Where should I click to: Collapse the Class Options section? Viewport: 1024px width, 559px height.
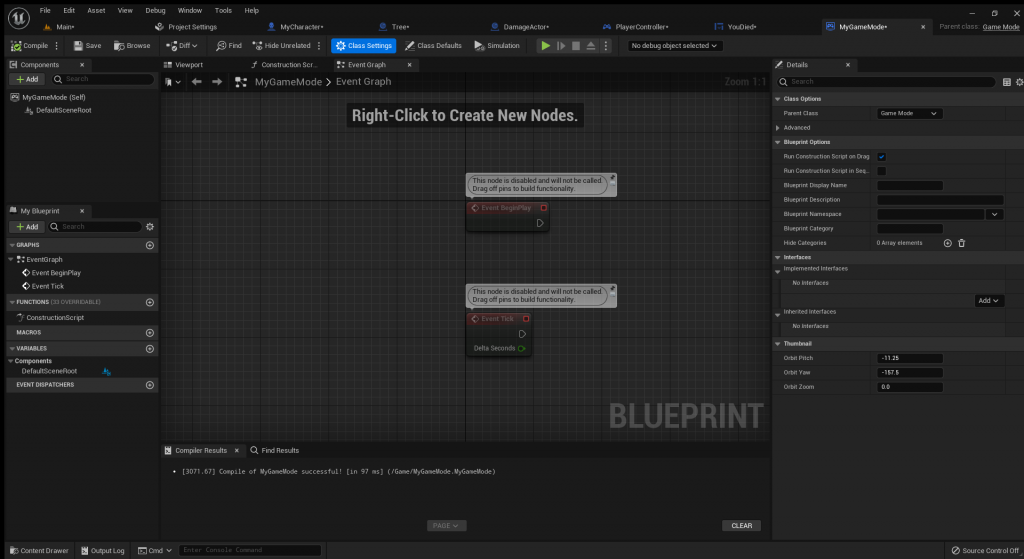pyautogui.click(x=777, y=99)
